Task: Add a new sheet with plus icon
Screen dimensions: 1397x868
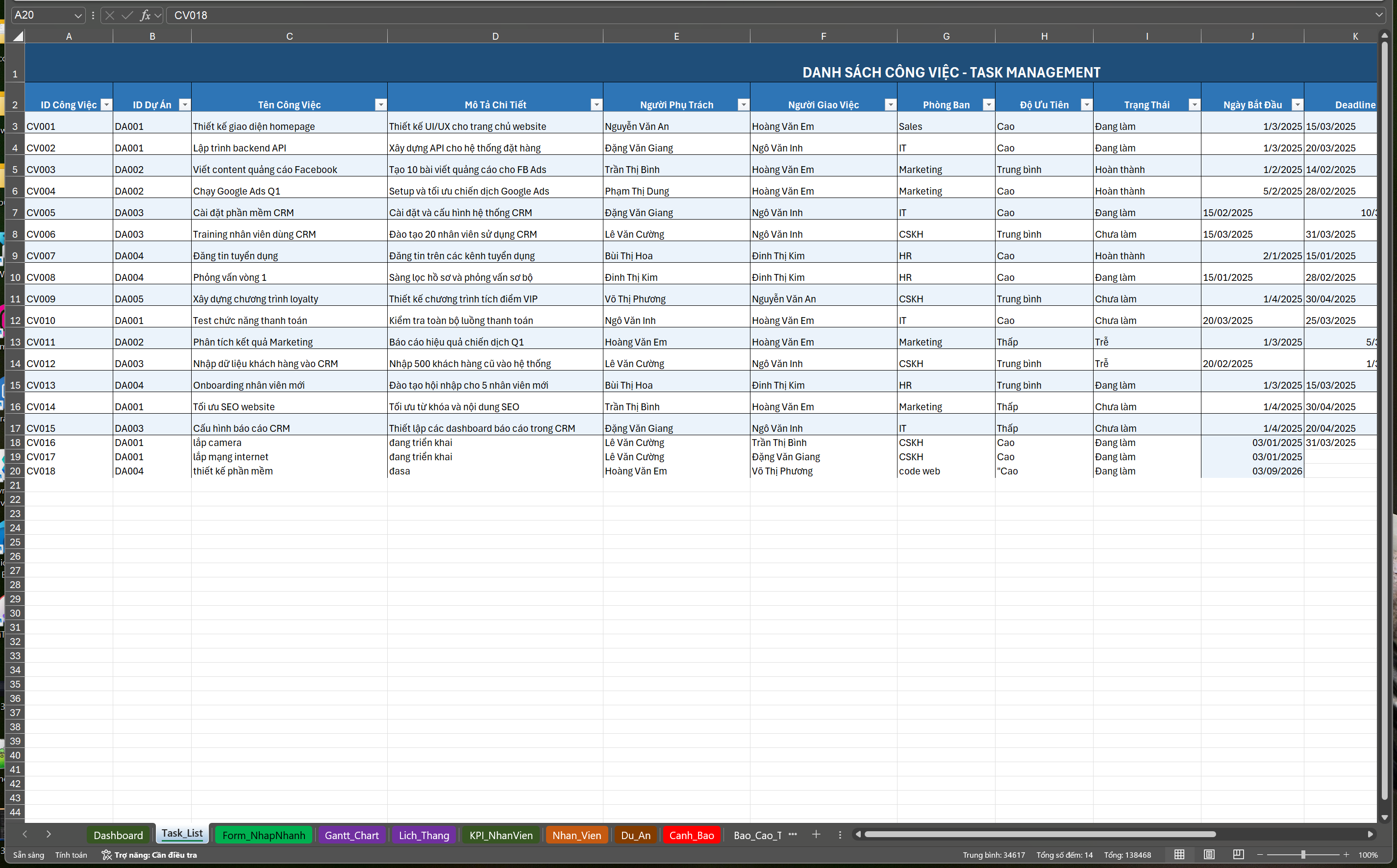Action: pos(816,834)
